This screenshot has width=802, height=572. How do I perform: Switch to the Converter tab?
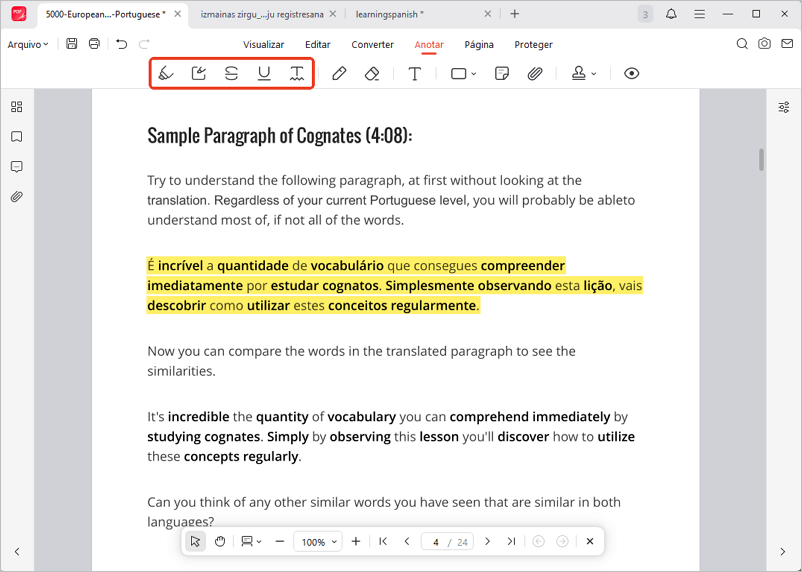[x=372, y=45]
